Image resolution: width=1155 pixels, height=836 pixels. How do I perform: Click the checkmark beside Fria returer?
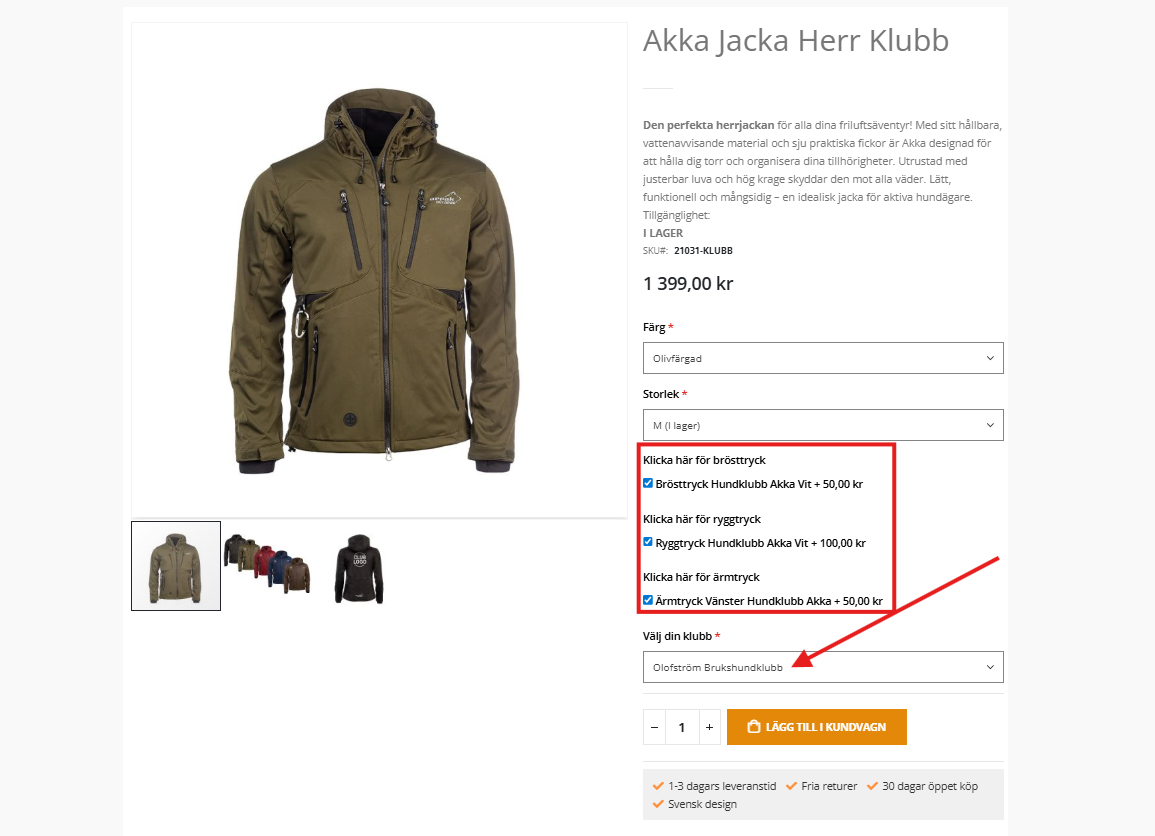791,786
